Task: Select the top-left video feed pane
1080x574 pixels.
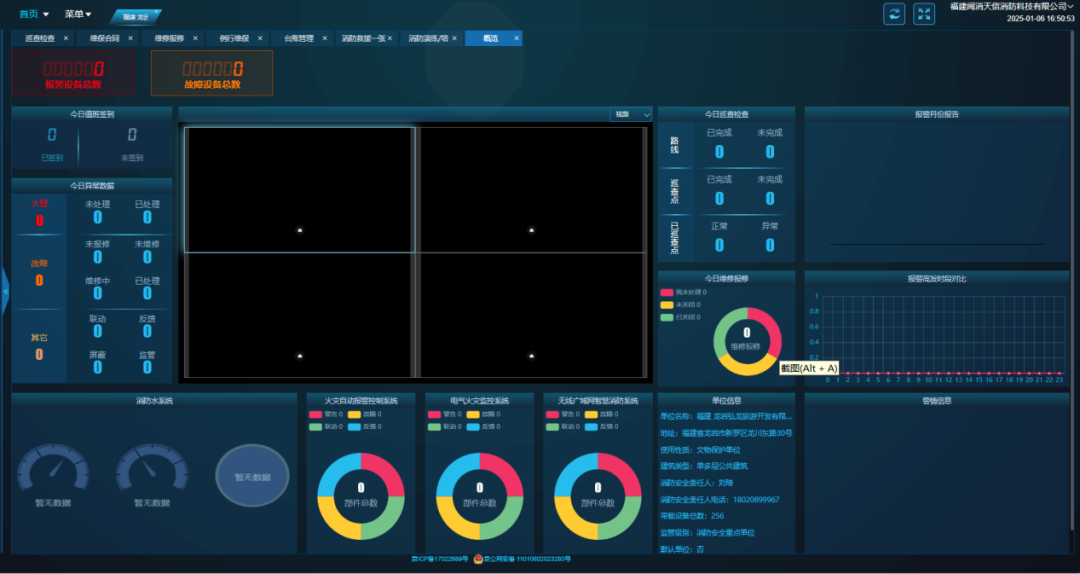Action: click(299, 190)
